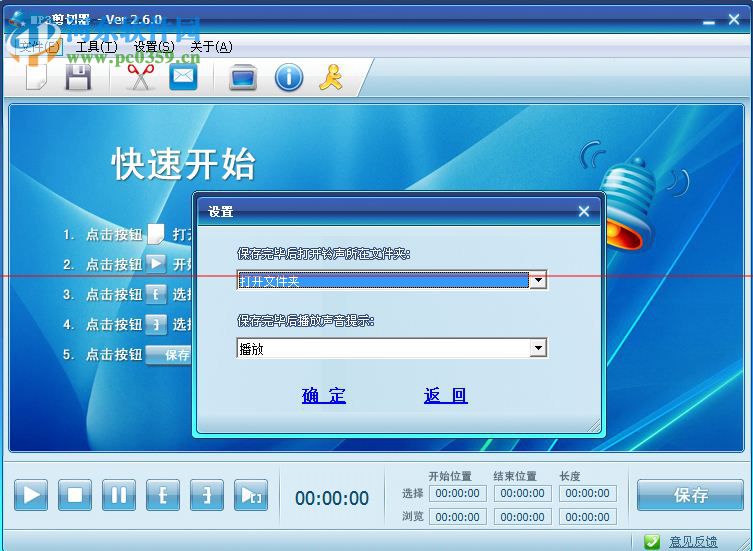Open the 关于(A) menu
Screen dimensions: 753x551
[x=211, y=47]
